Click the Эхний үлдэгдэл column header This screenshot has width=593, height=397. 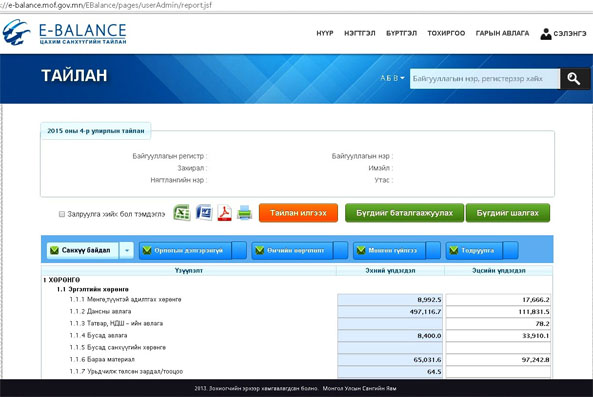390,271
